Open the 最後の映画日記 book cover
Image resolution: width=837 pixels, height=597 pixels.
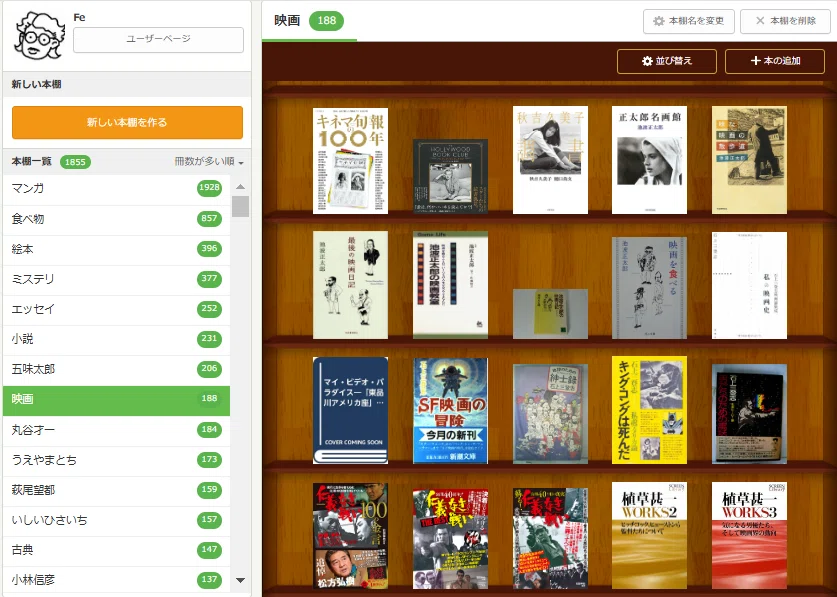350,285
